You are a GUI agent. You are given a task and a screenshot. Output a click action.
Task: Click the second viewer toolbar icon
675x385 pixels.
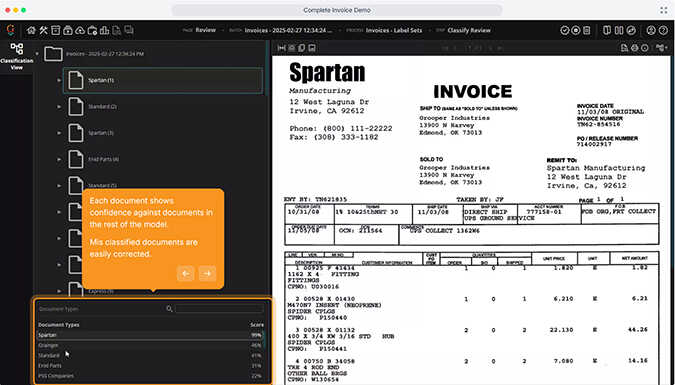pos(292,48)
